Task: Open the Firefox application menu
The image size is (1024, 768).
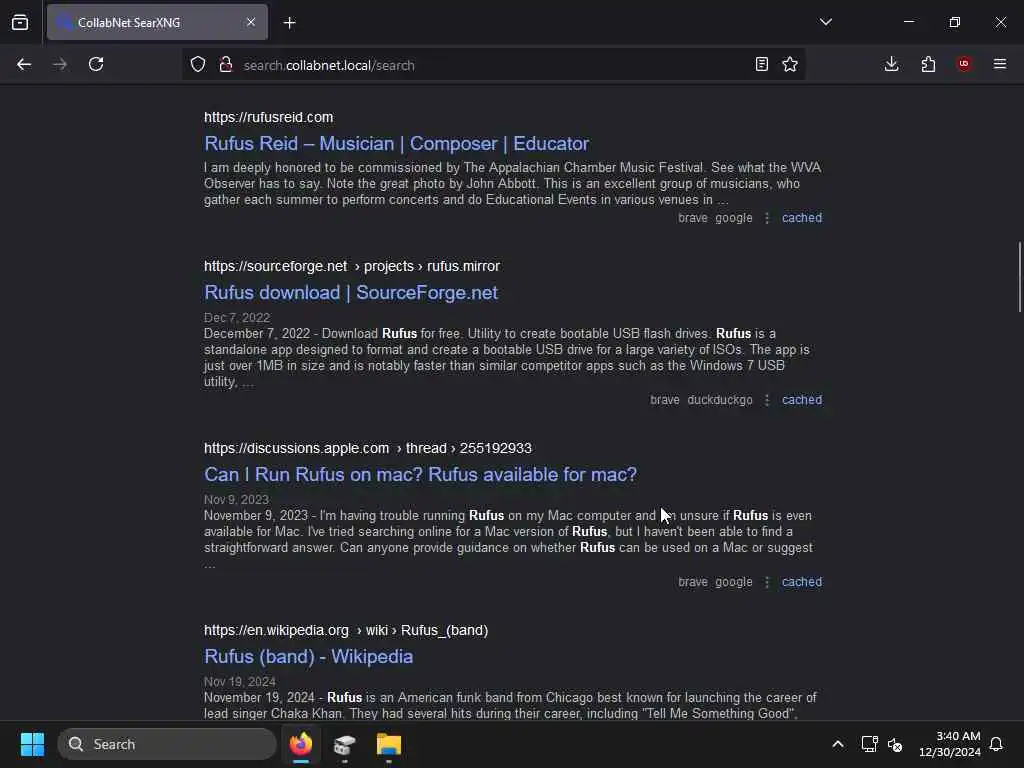Action: coord(1000,64)
